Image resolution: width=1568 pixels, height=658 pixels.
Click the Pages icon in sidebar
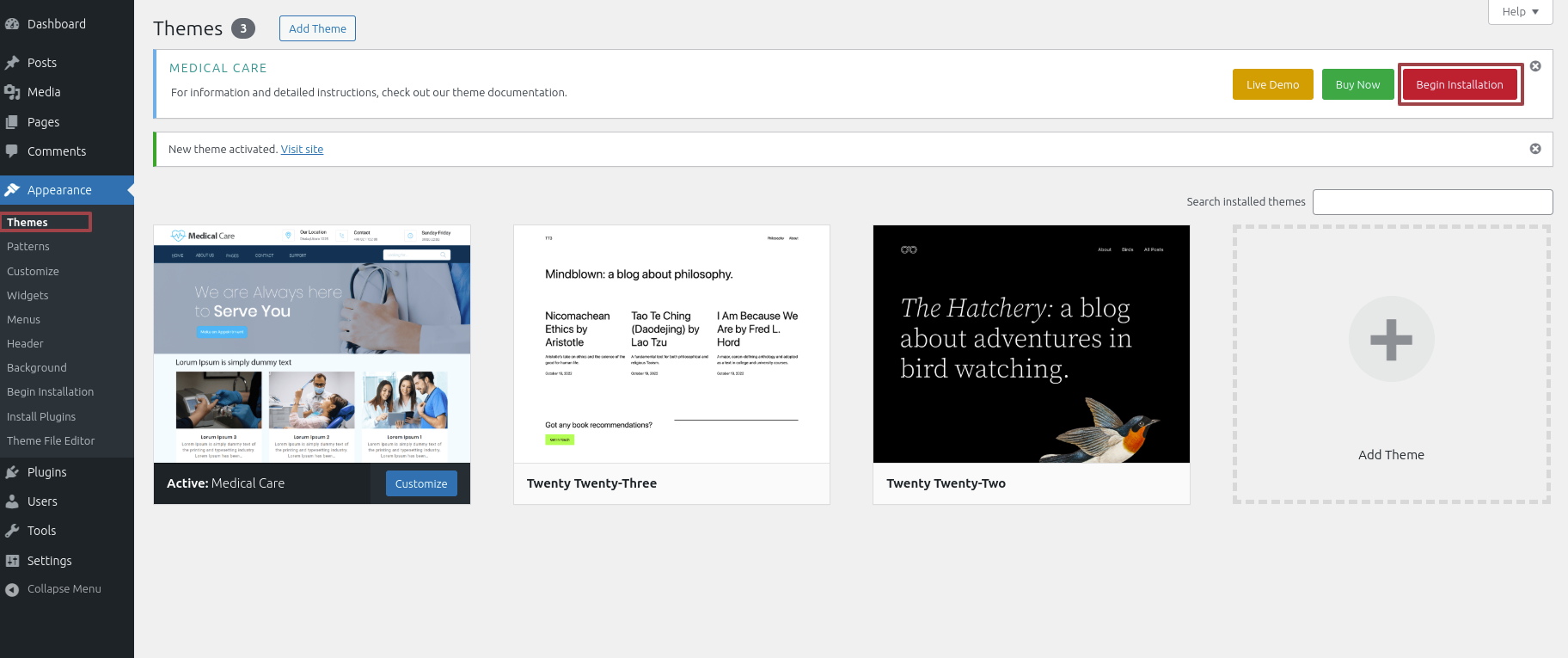tap(12, 122)
